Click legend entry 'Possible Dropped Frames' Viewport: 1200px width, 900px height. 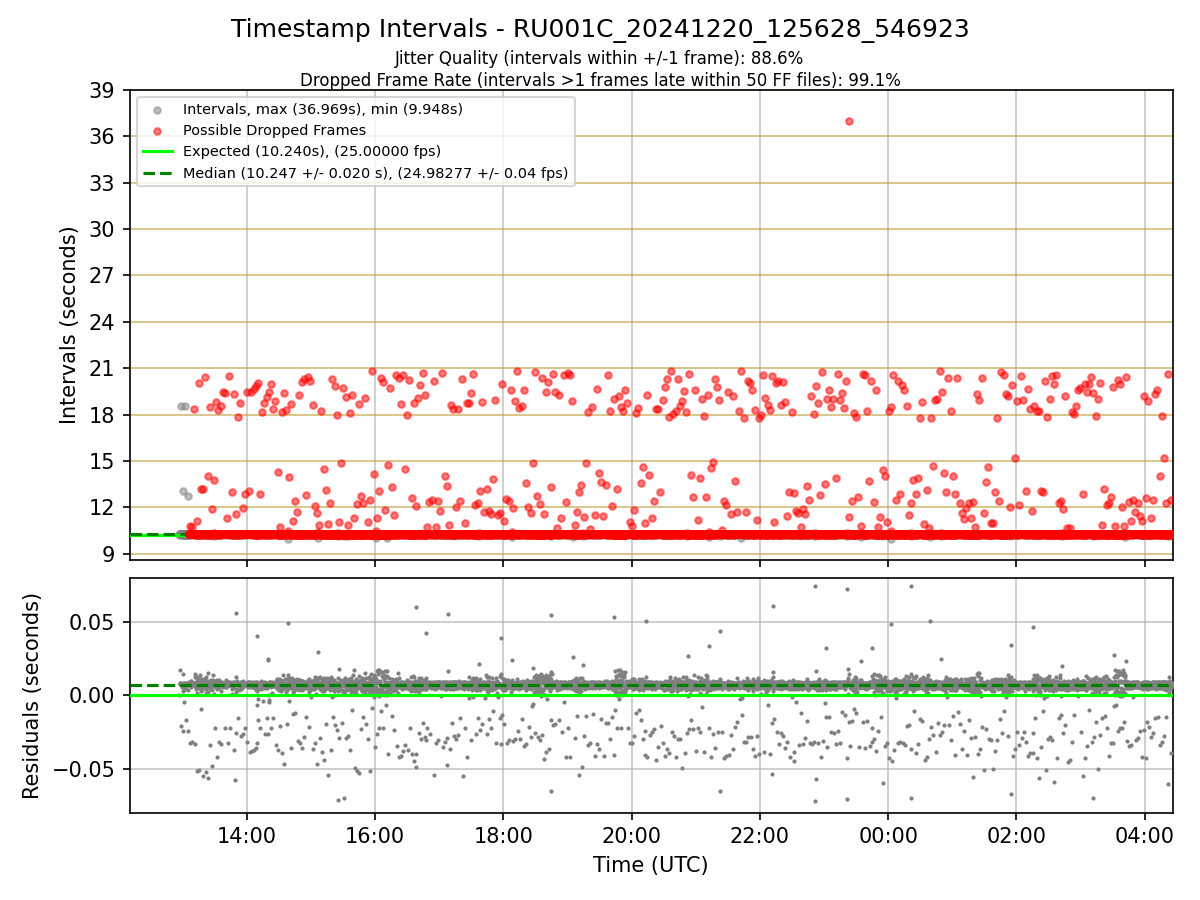pyautogui.click(x=274, y=130)
